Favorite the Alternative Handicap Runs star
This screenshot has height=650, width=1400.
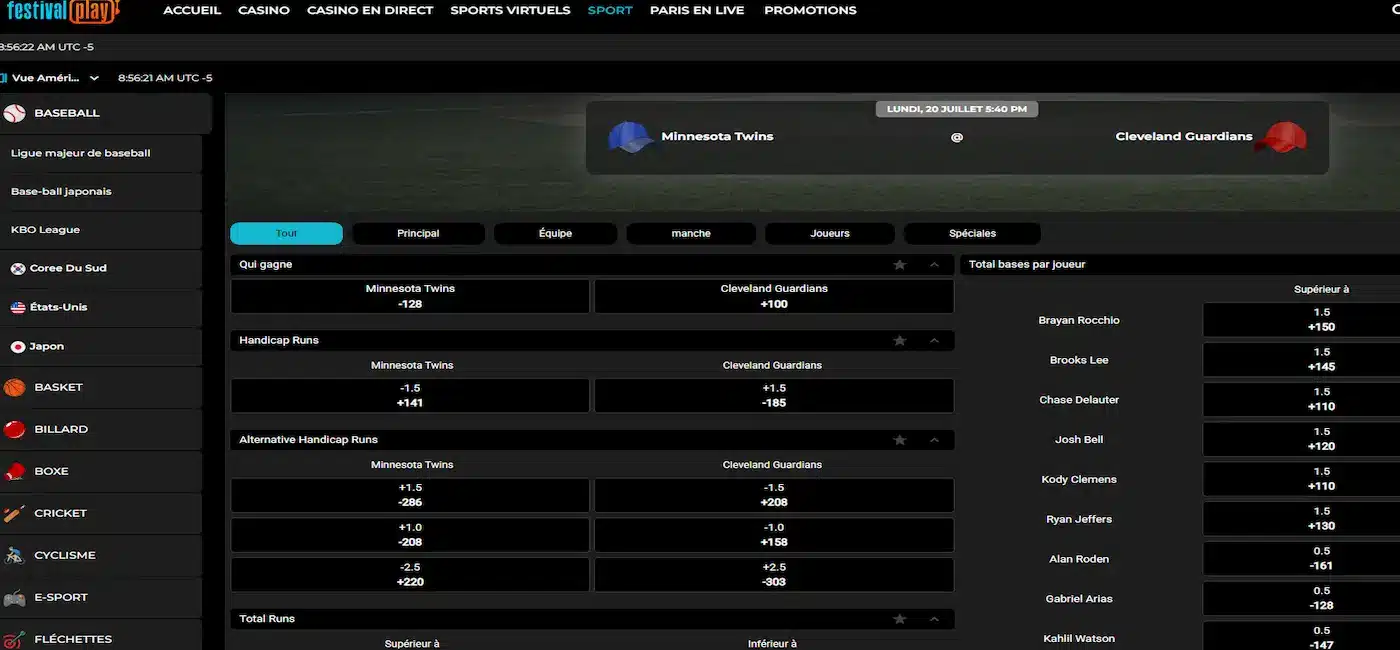[899, 440]
